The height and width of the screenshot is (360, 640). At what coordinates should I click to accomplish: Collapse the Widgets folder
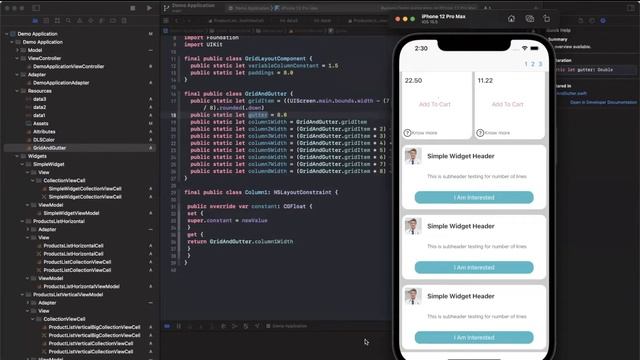point(18,156)
